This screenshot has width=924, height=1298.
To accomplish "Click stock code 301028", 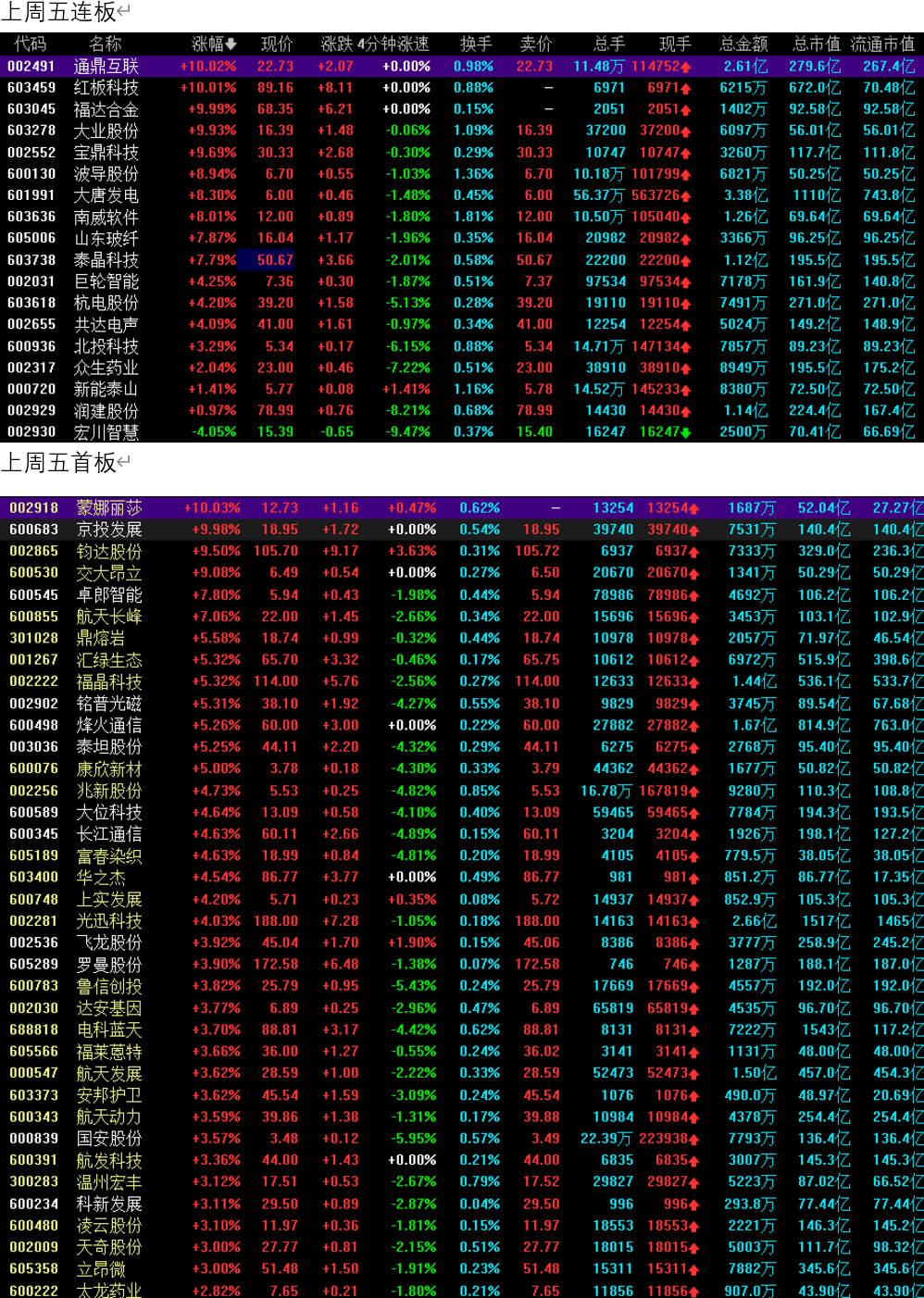I will (x=33, y=638).
